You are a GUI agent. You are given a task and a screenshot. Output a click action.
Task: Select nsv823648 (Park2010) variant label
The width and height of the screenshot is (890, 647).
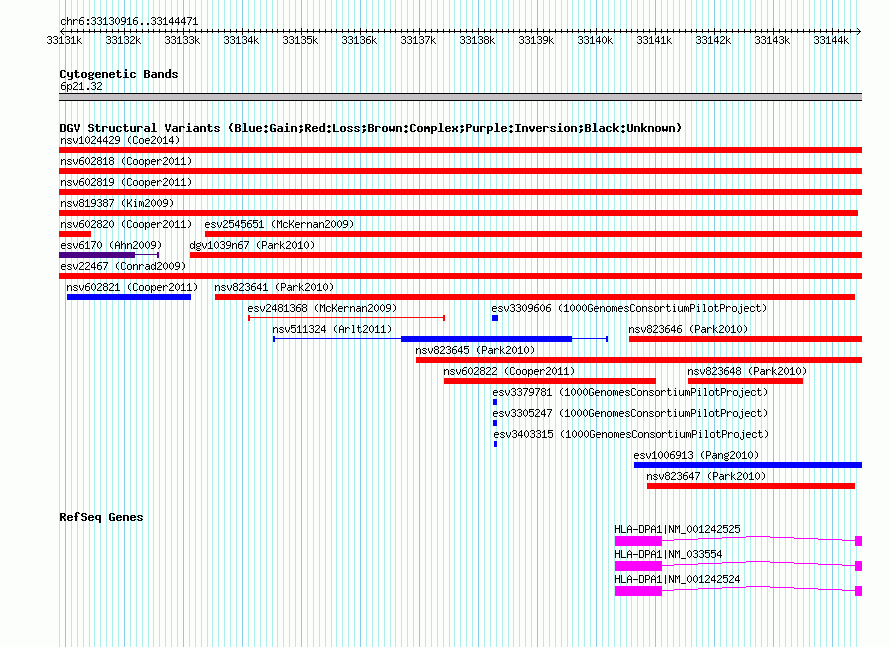coord(747,371)
